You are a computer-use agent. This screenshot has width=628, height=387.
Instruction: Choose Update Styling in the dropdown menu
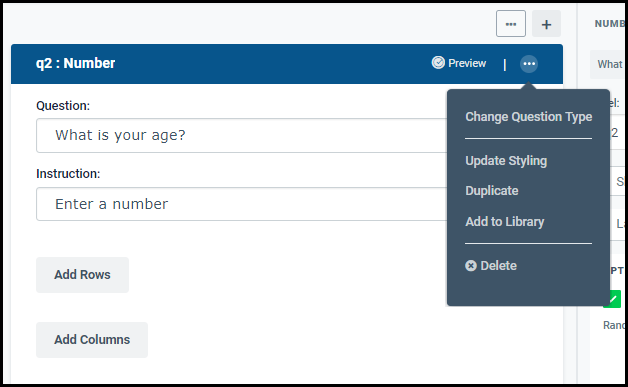point(506,161)
